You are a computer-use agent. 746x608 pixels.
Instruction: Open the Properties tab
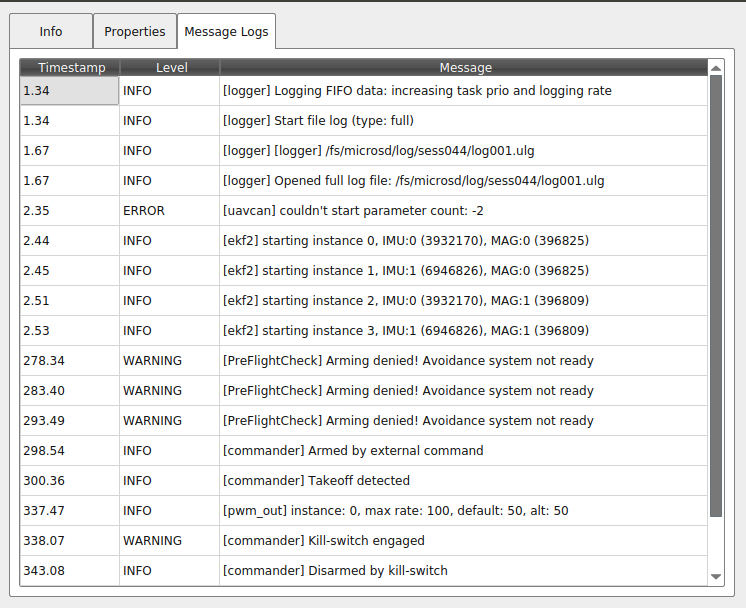point(135,31)
